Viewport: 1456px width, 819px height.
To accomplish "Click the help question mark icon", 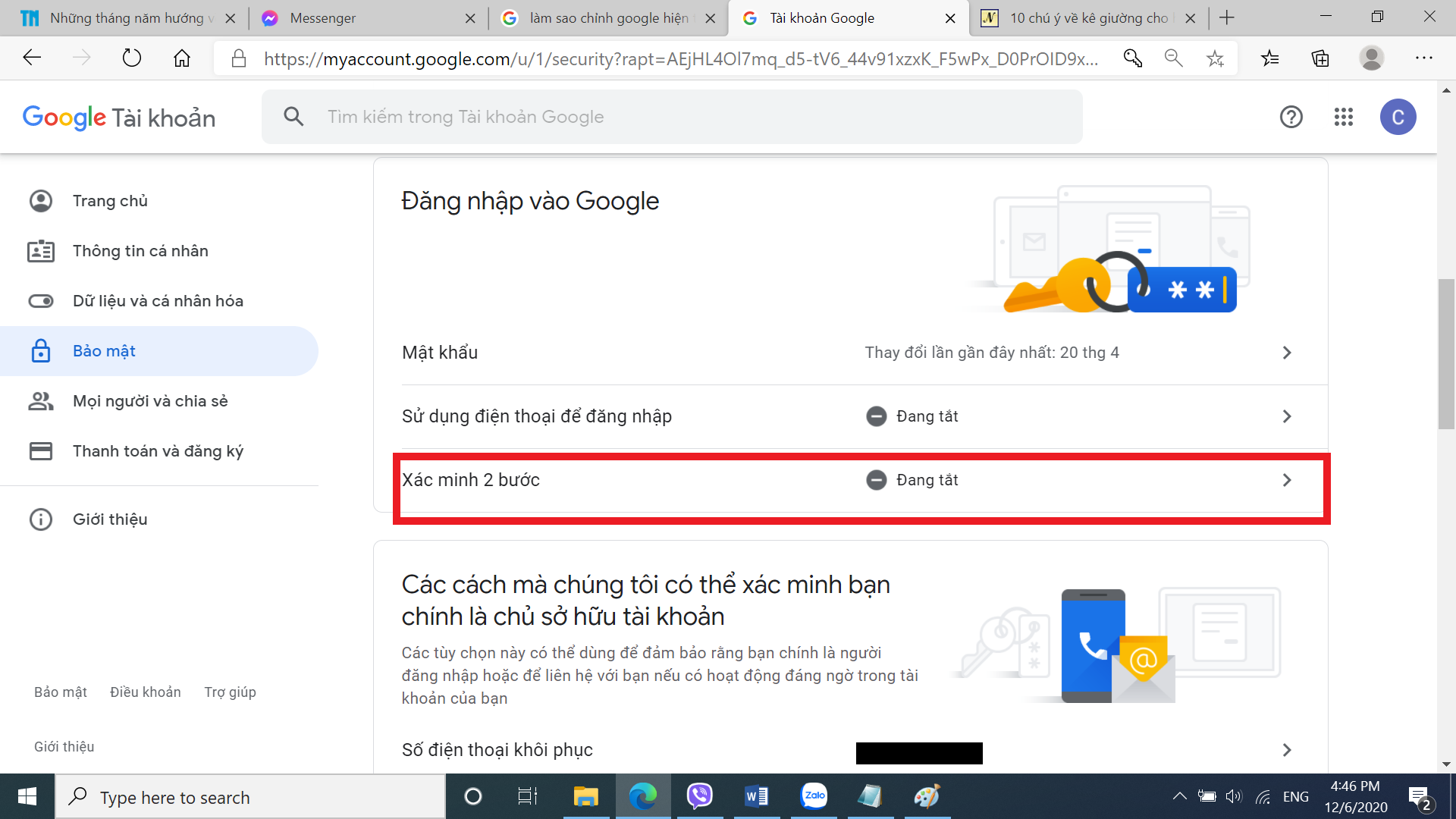I will [x=1291, y=117].
